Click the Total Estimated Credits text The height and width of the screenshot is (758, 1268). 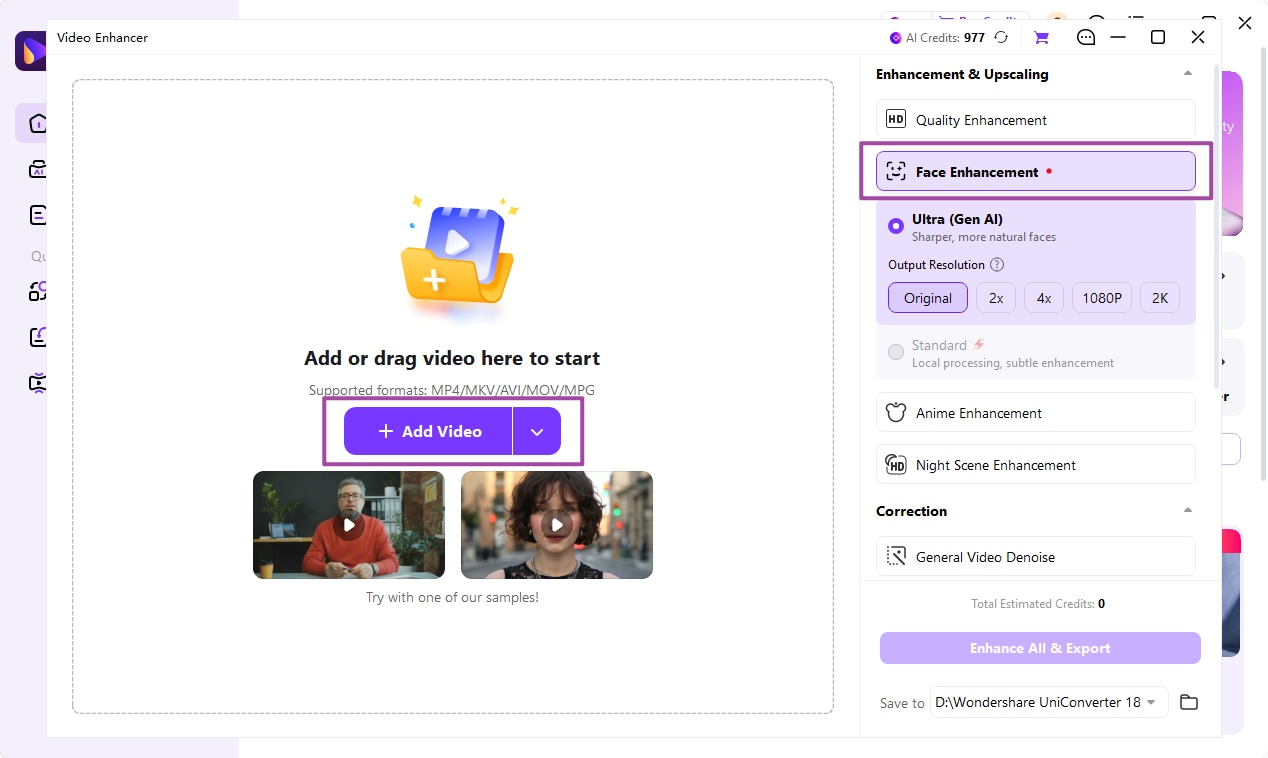tap(1038, 604)
